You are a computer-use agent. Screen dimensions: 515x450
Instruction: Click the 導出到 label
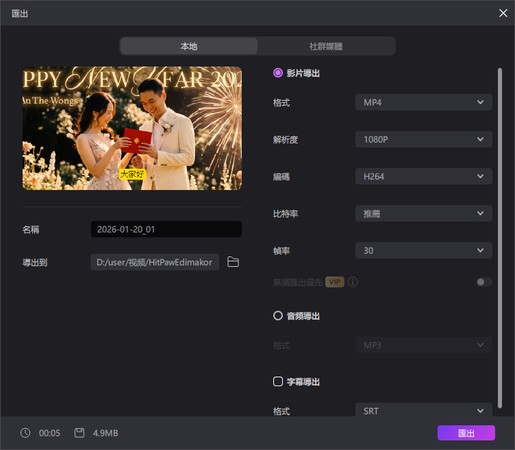click(x=35, y=262)
